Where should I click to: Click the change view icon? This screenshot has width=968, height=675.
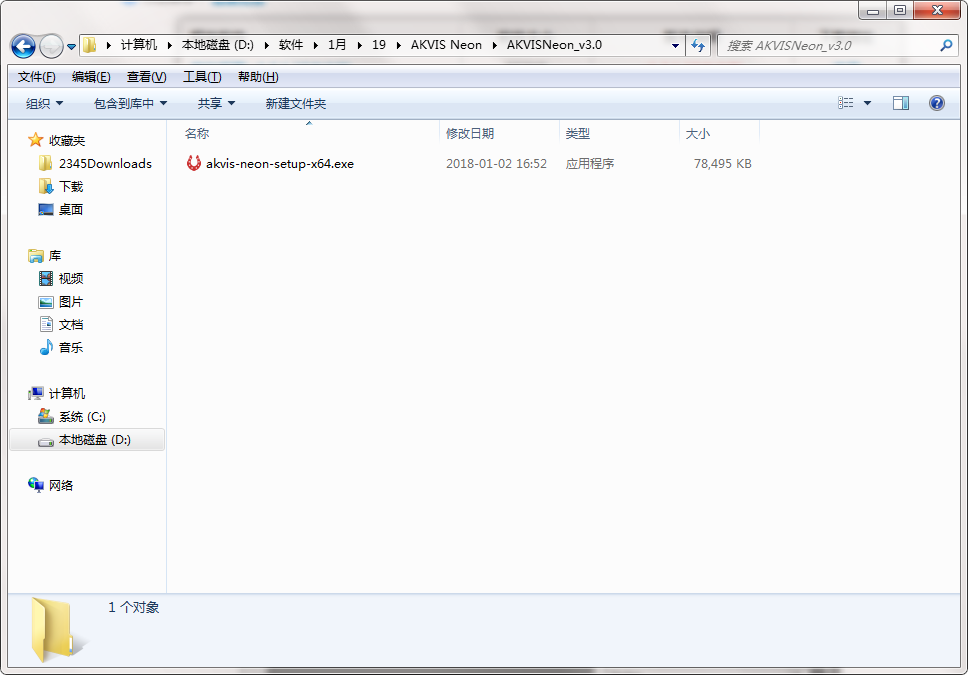pyautogui.click(x=846, y=103)
